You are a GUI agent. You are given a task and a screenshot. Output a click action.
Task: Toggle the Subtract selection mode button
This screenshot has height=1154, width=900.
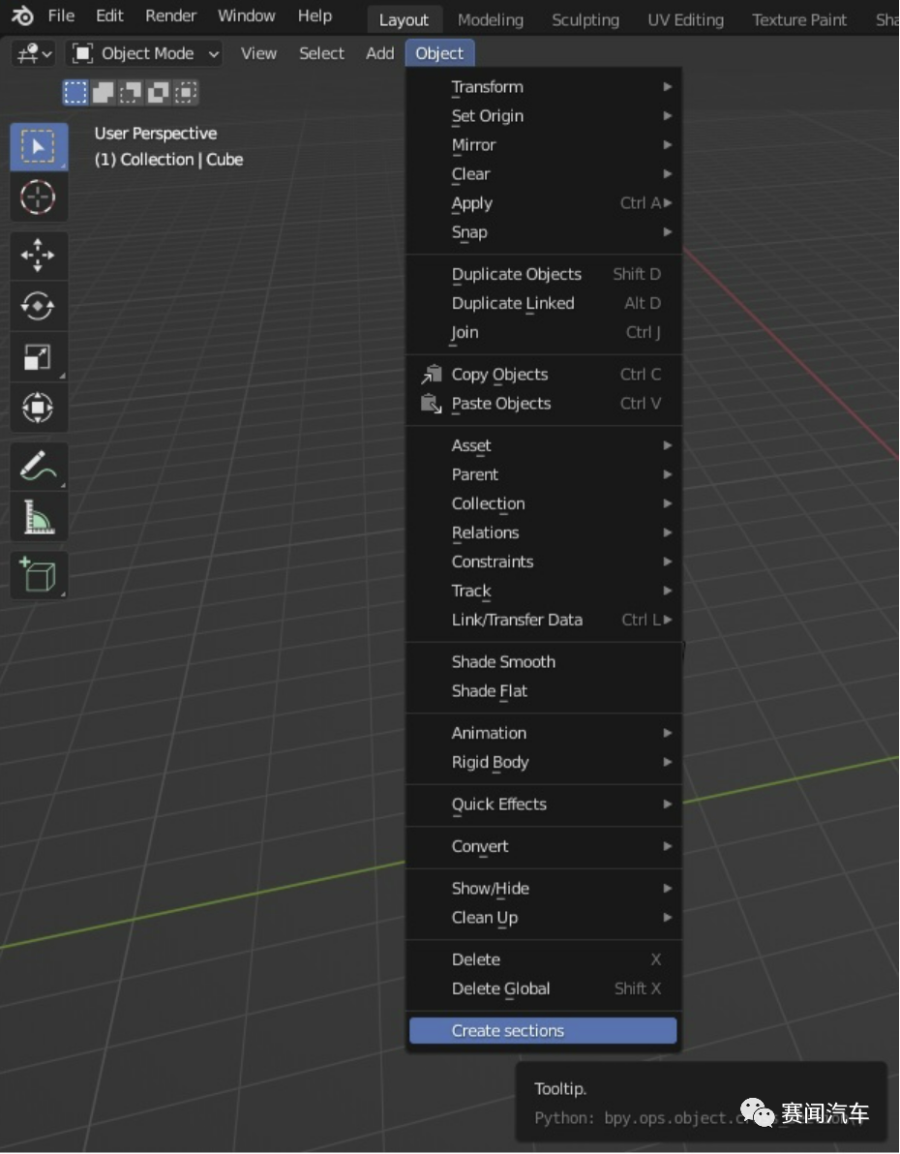(x=130, y=93)
